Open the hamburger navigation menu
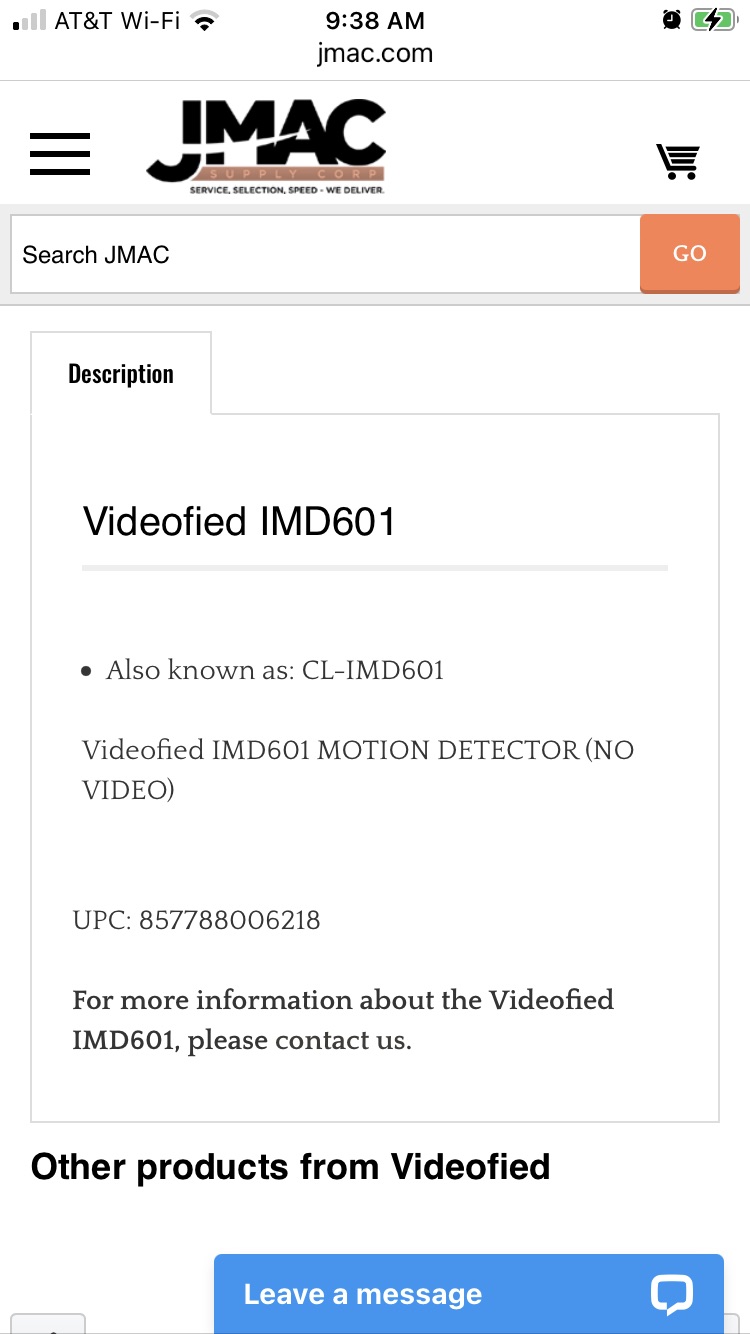 [x=60, y=154]
